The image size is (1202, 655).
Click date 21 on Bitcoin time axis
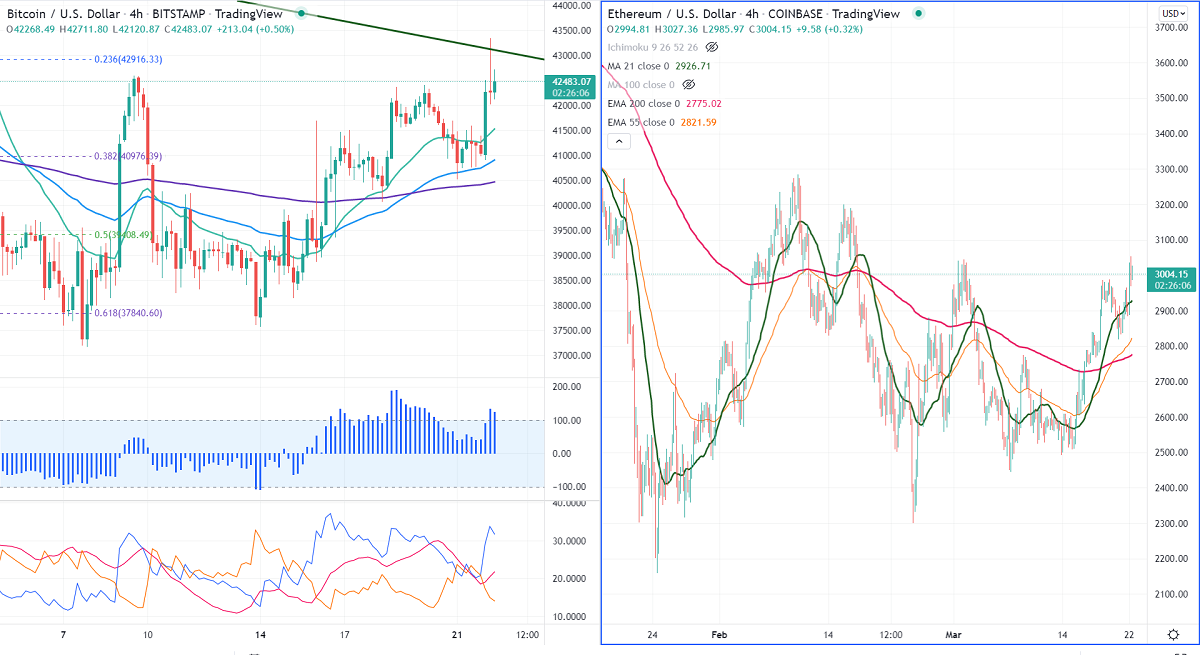tap(456, 635)
